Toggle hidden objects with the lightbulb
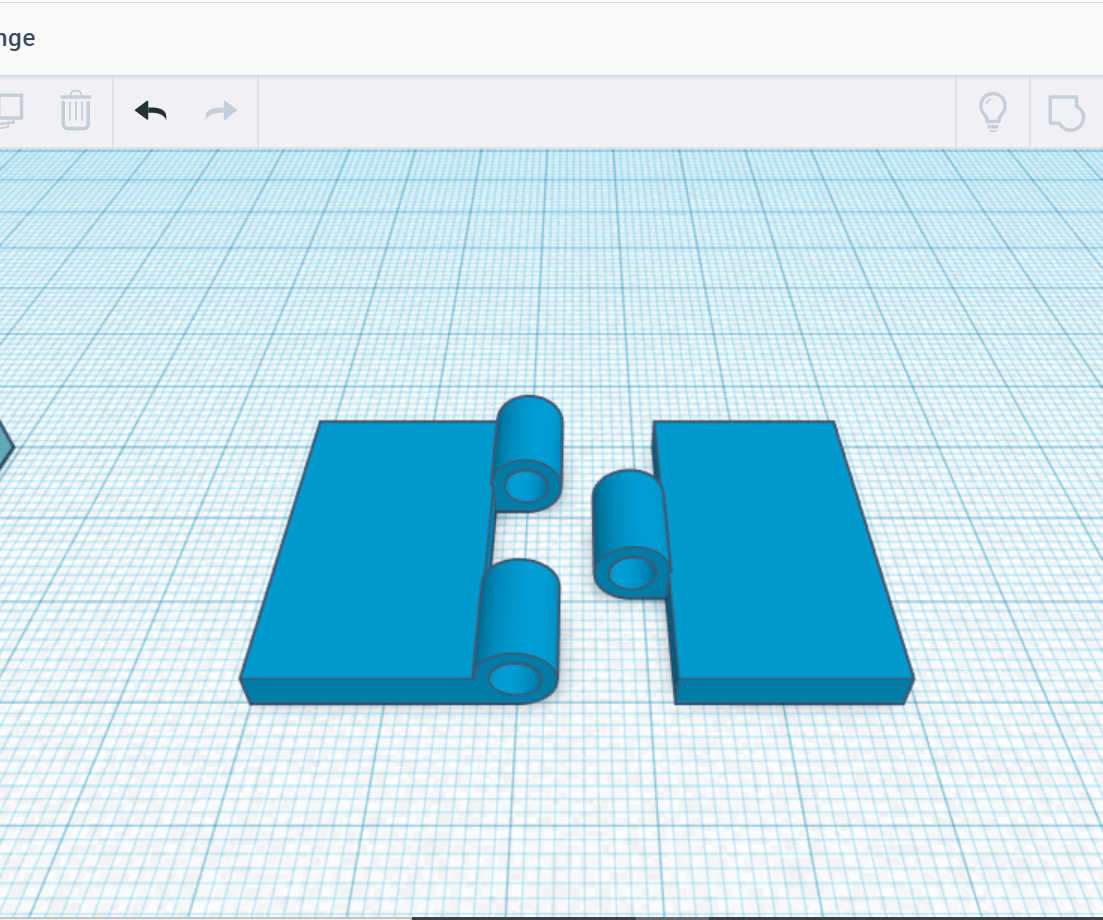 coord(992,112)
